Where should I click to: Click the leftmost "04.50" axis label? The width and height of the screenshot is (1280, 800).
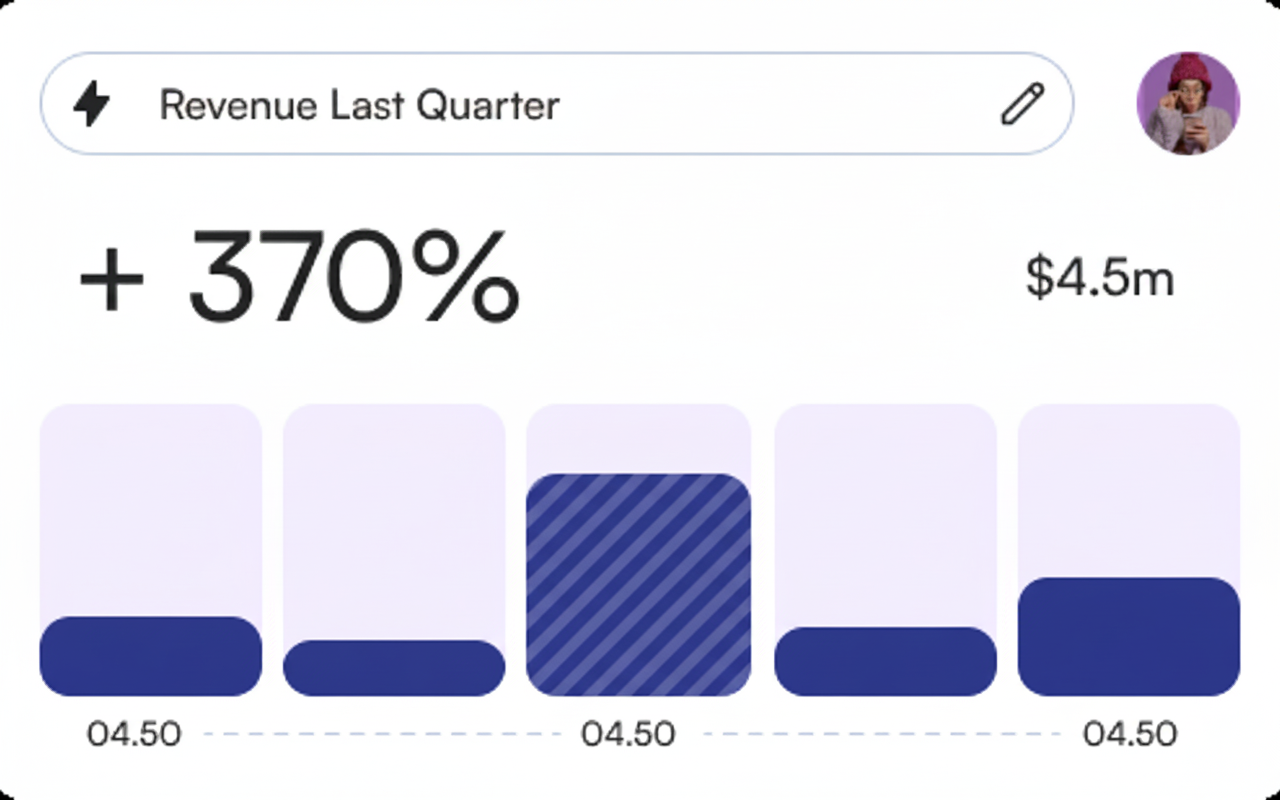pos(134,734)
